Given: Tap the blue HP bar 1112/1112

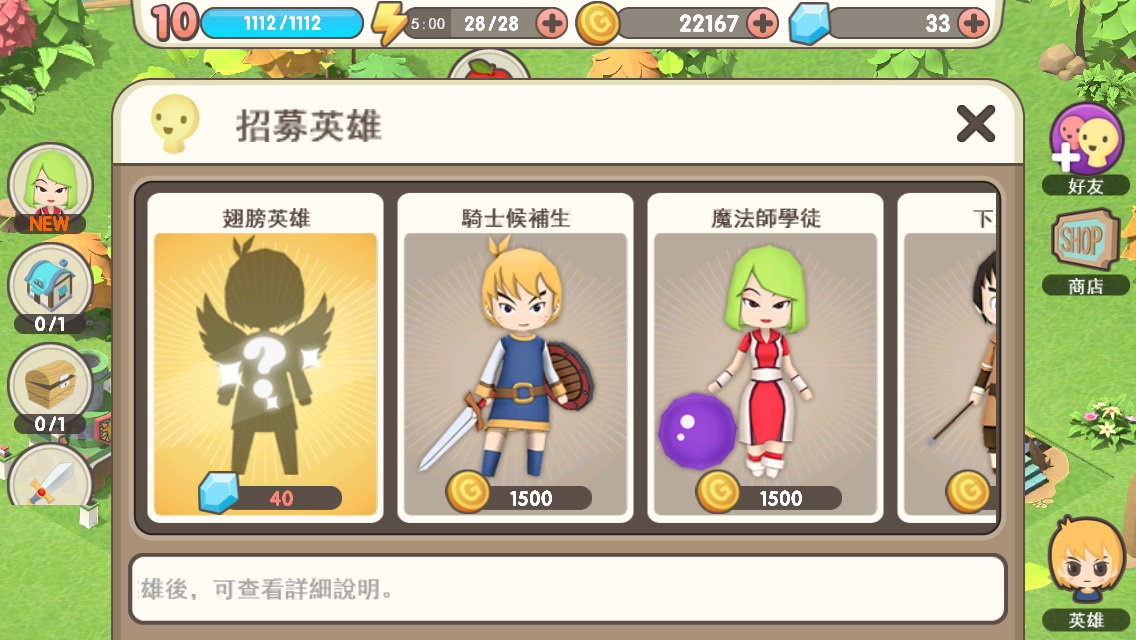Looking at the screenshot, I should point(282,24).
